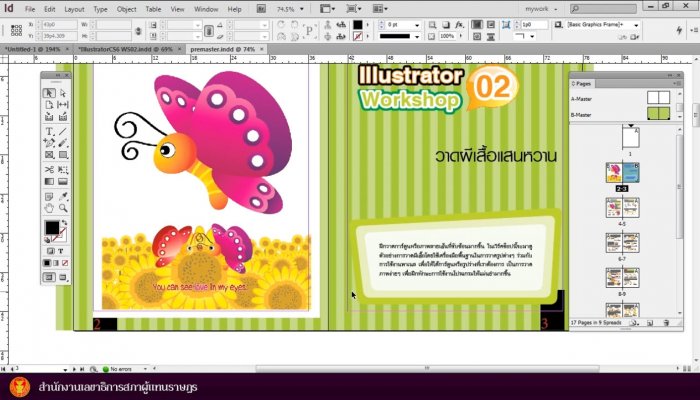Open the Object menu

[x=126, y=9]
